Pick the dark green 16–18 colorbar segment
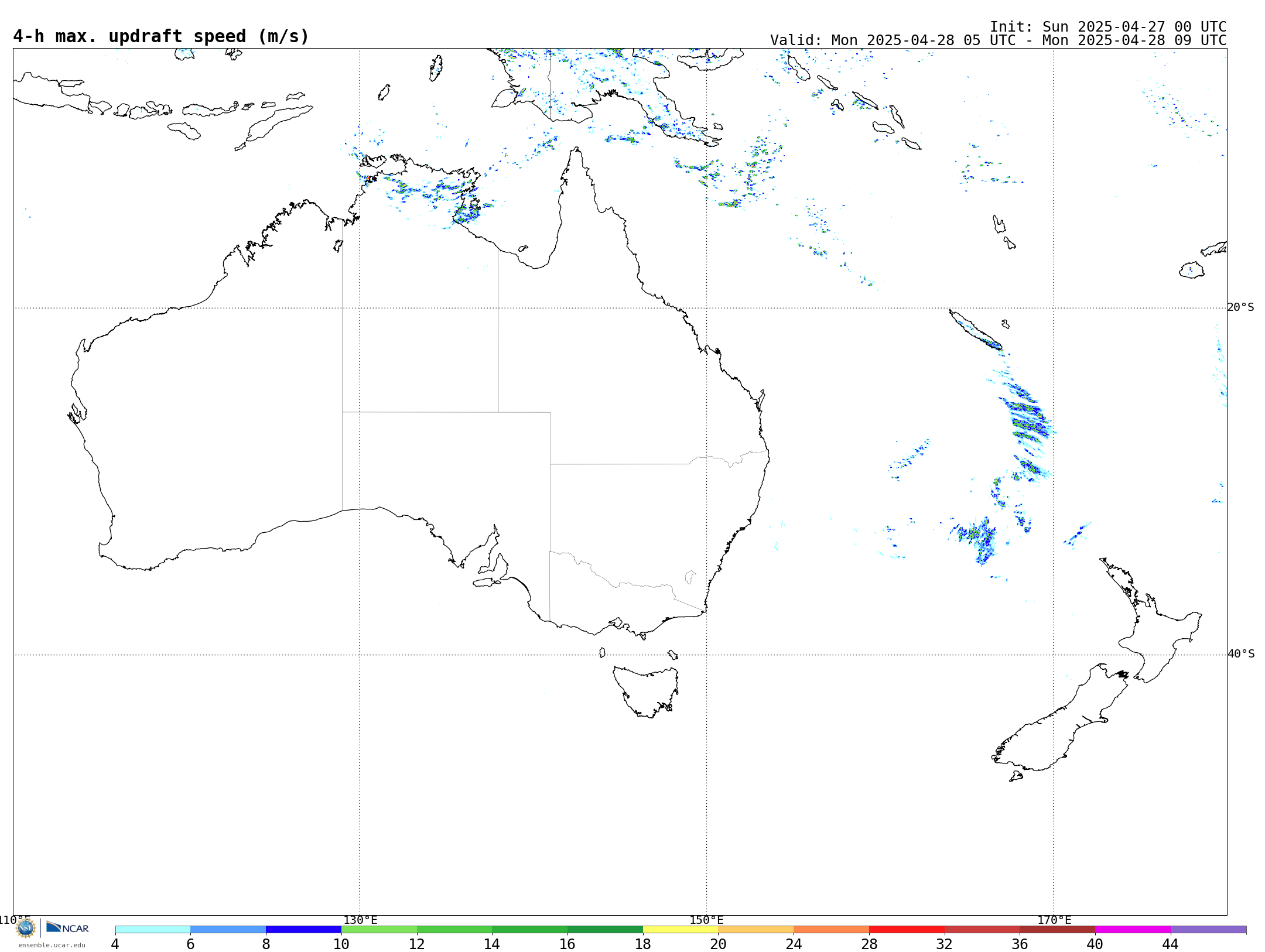The height and width of the screenshot is (952, 1265). coord(605,930)
